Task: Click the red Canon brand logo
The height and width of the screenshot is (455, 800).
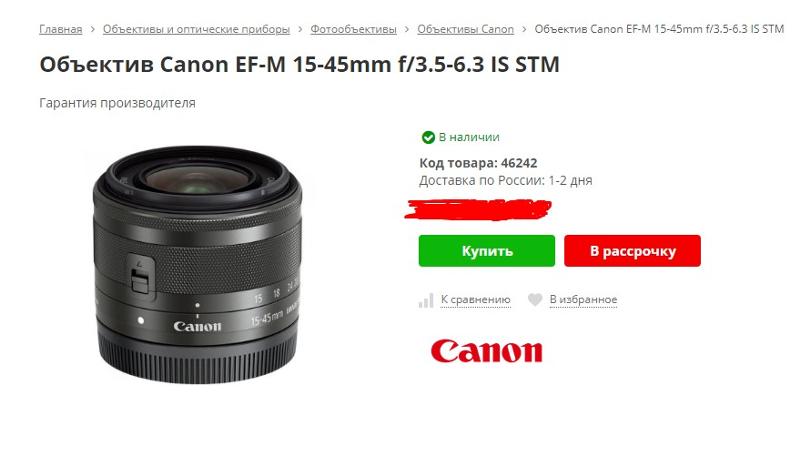Action: [x=486, y=351]
